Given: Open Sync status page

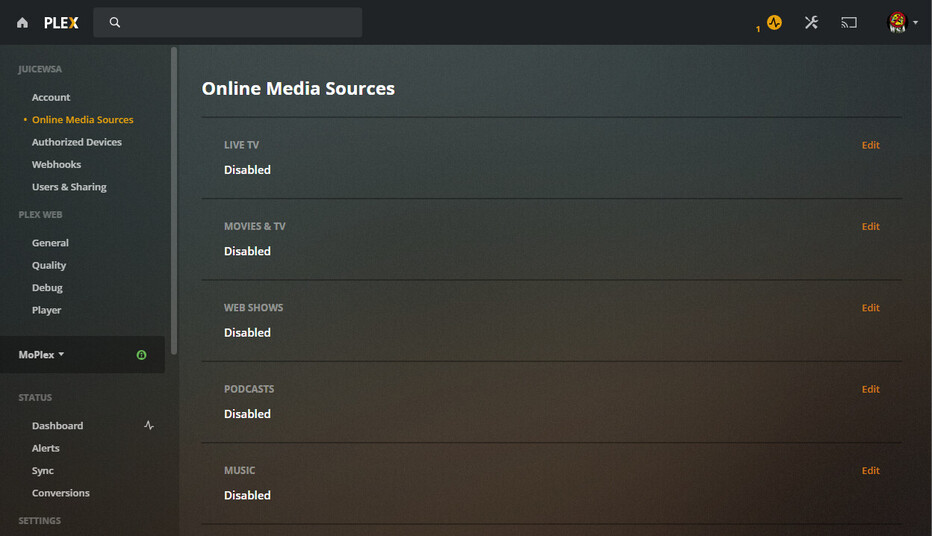Looking at the screenshot, I should coord(43,471).
